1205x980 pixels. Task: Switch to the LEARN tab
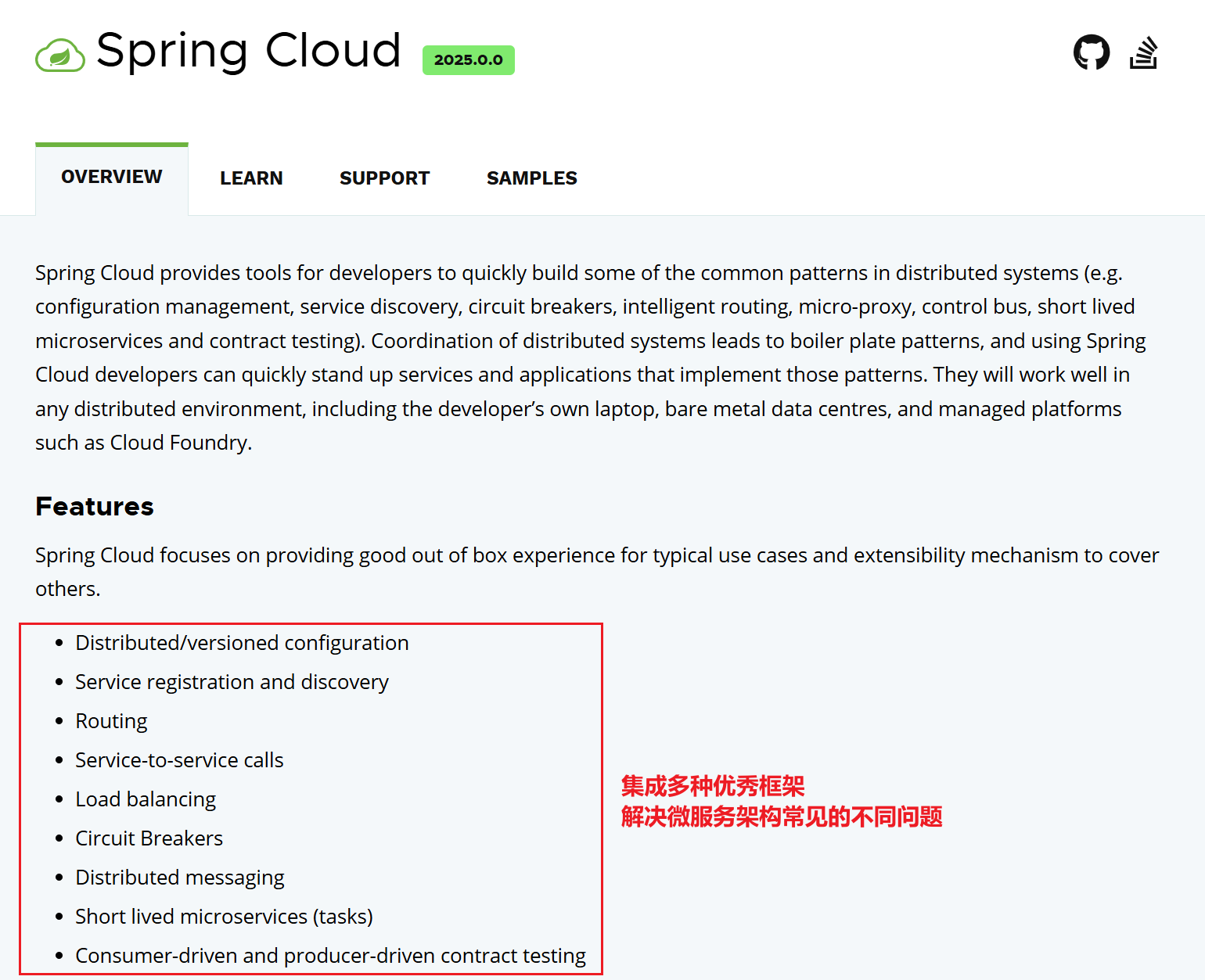[251, 178]
